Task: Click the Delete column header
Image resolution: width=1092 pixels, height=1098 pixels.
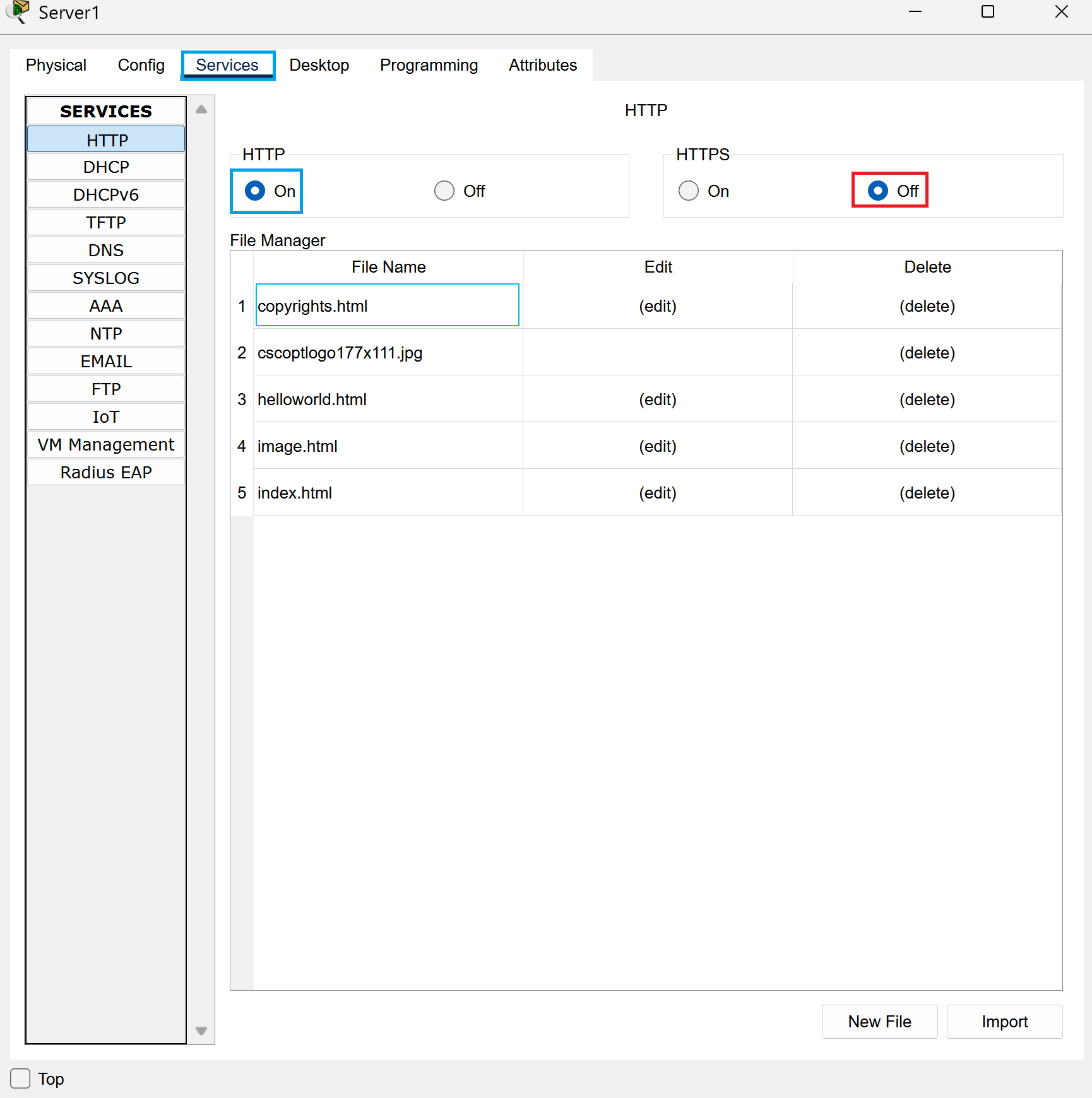Action: point(927,267)
